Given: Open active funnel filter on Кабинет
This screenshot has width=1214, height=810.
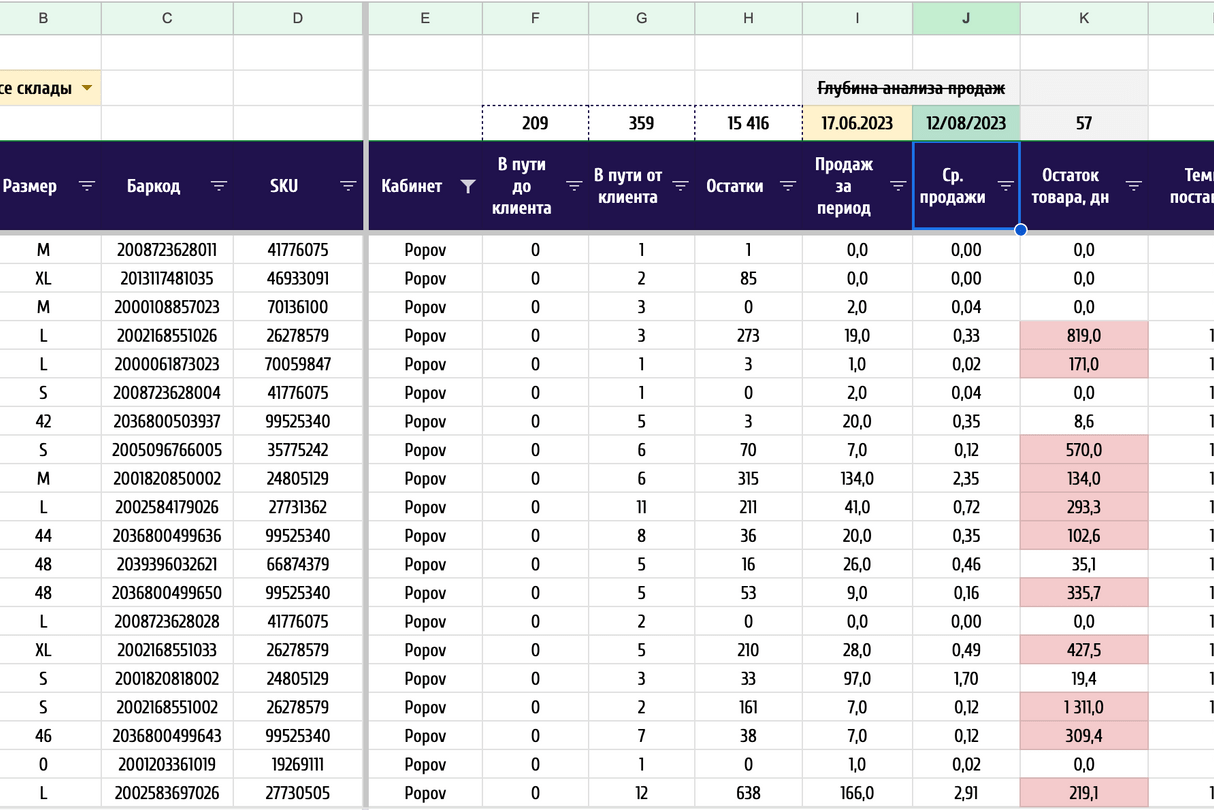Looking at the screenshot, I should (467, 186).
